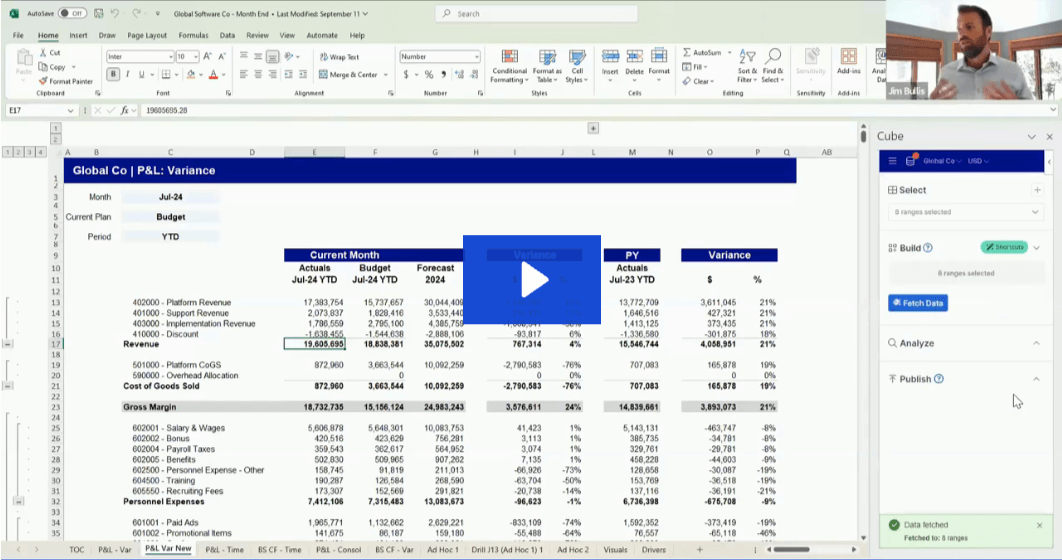Collapse the Cost of Goods Sold group

tap(8, 386)
